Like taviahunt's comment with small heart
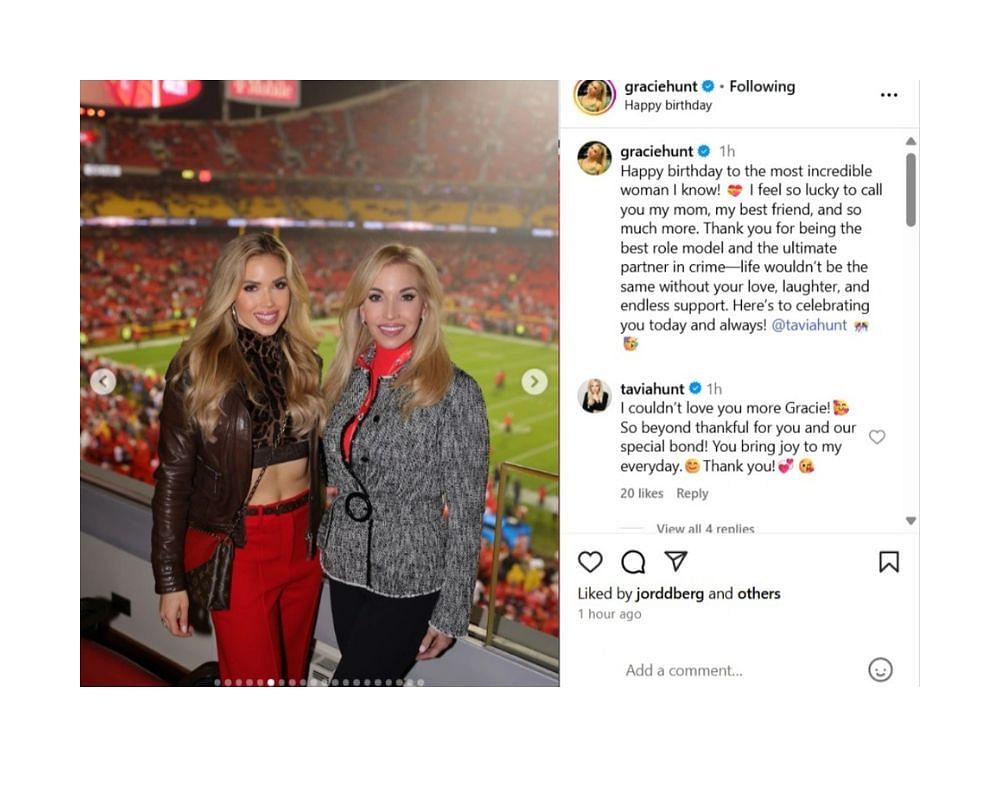The image size is (1000, 800). point(878,437)
